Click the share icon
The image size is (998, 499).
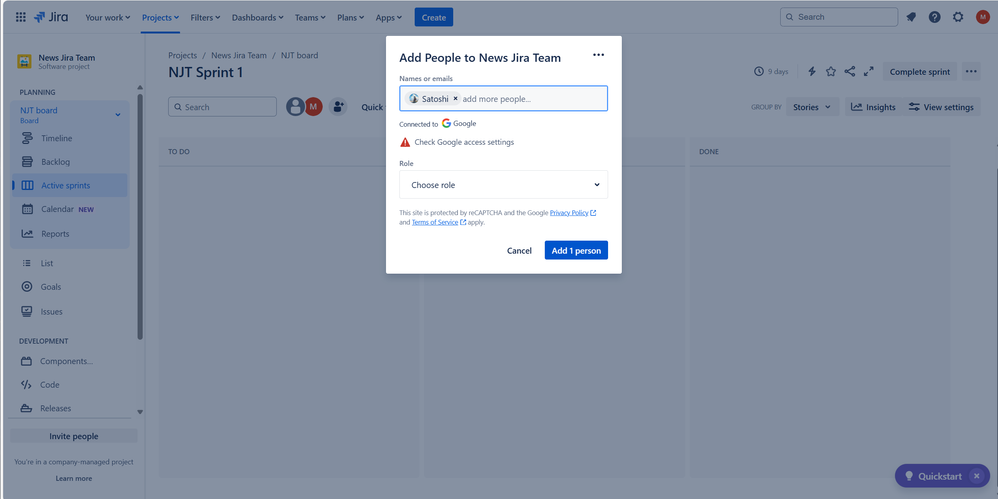click(x=850, y=71)
